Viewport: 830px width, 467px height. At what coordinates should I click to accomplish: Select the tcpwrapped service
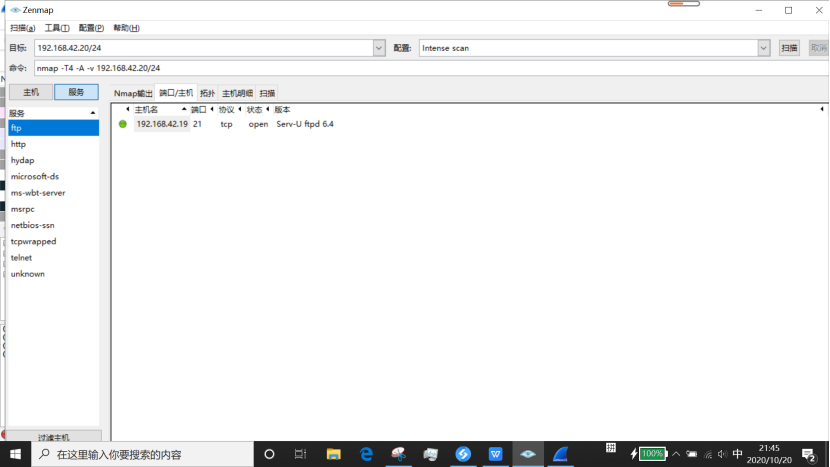point(53,241)
